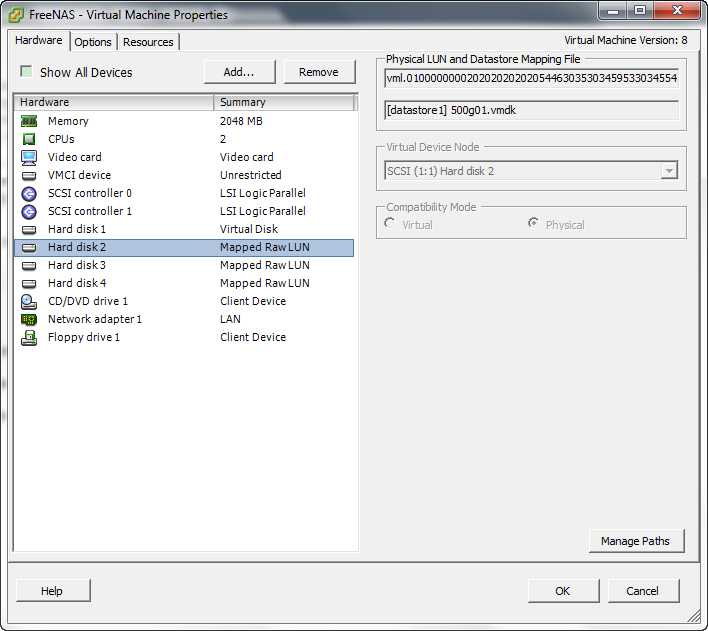Click the VMCI device icon
The width and height of the screenshot is (708, 631).
click(x=29, y=175)
